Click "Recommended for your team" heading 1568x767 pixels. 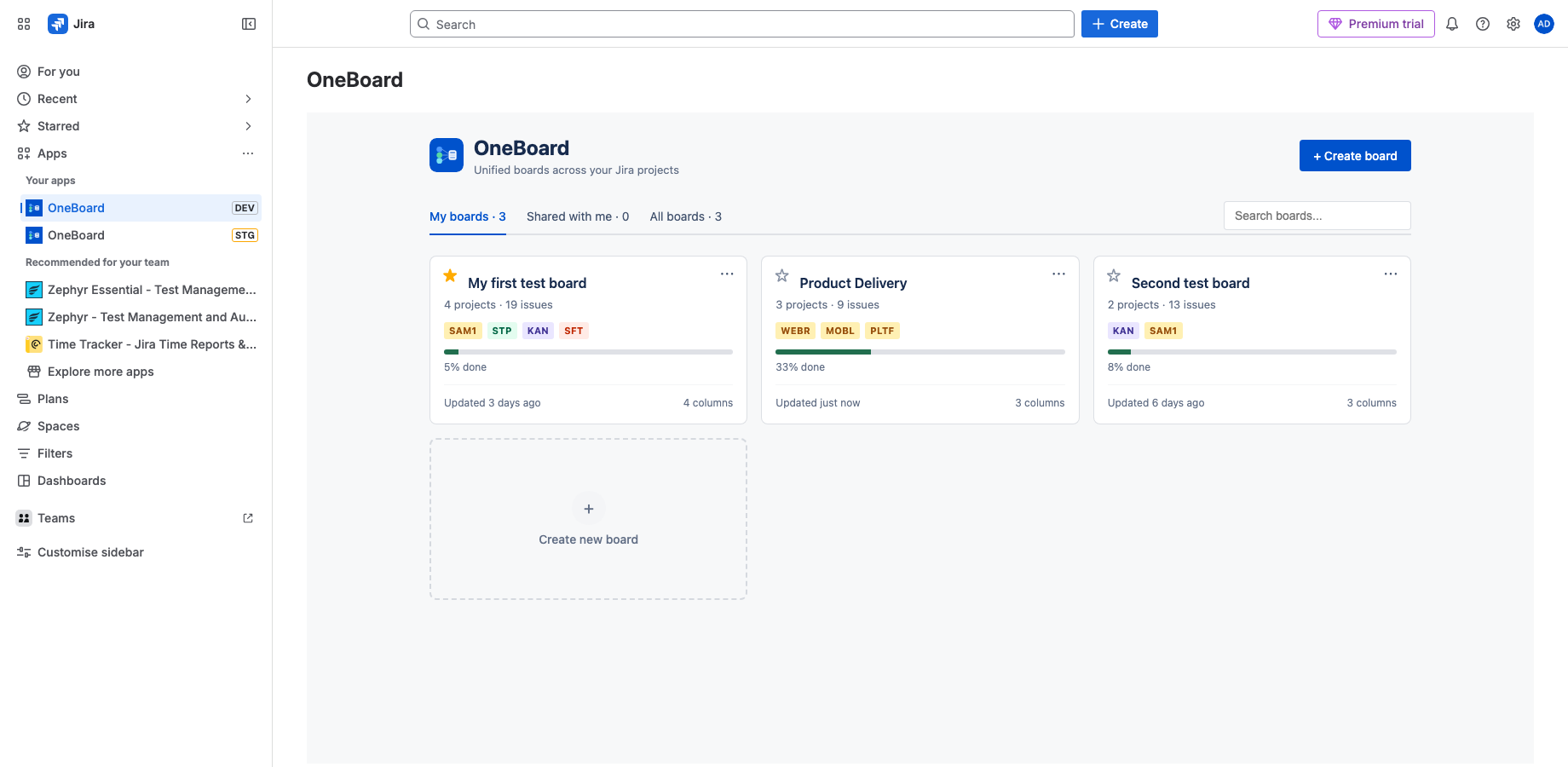97,262
